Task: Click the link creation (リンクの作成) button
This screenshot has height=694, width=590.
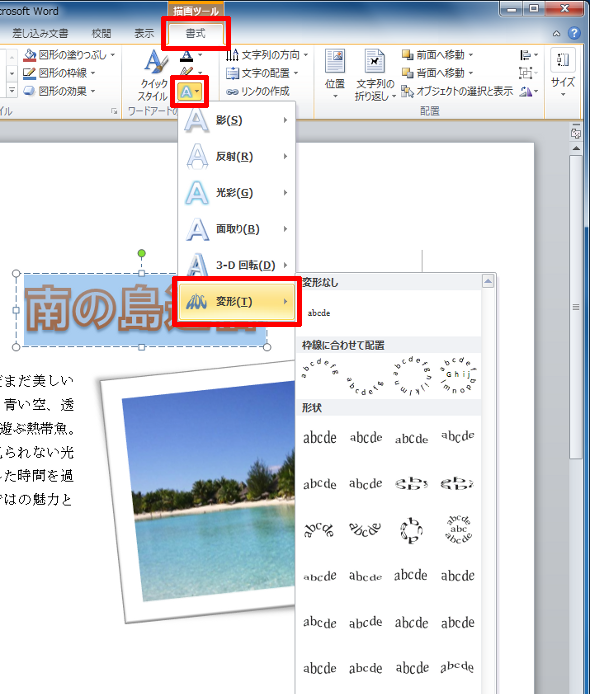Action: (x=258, y=91)
